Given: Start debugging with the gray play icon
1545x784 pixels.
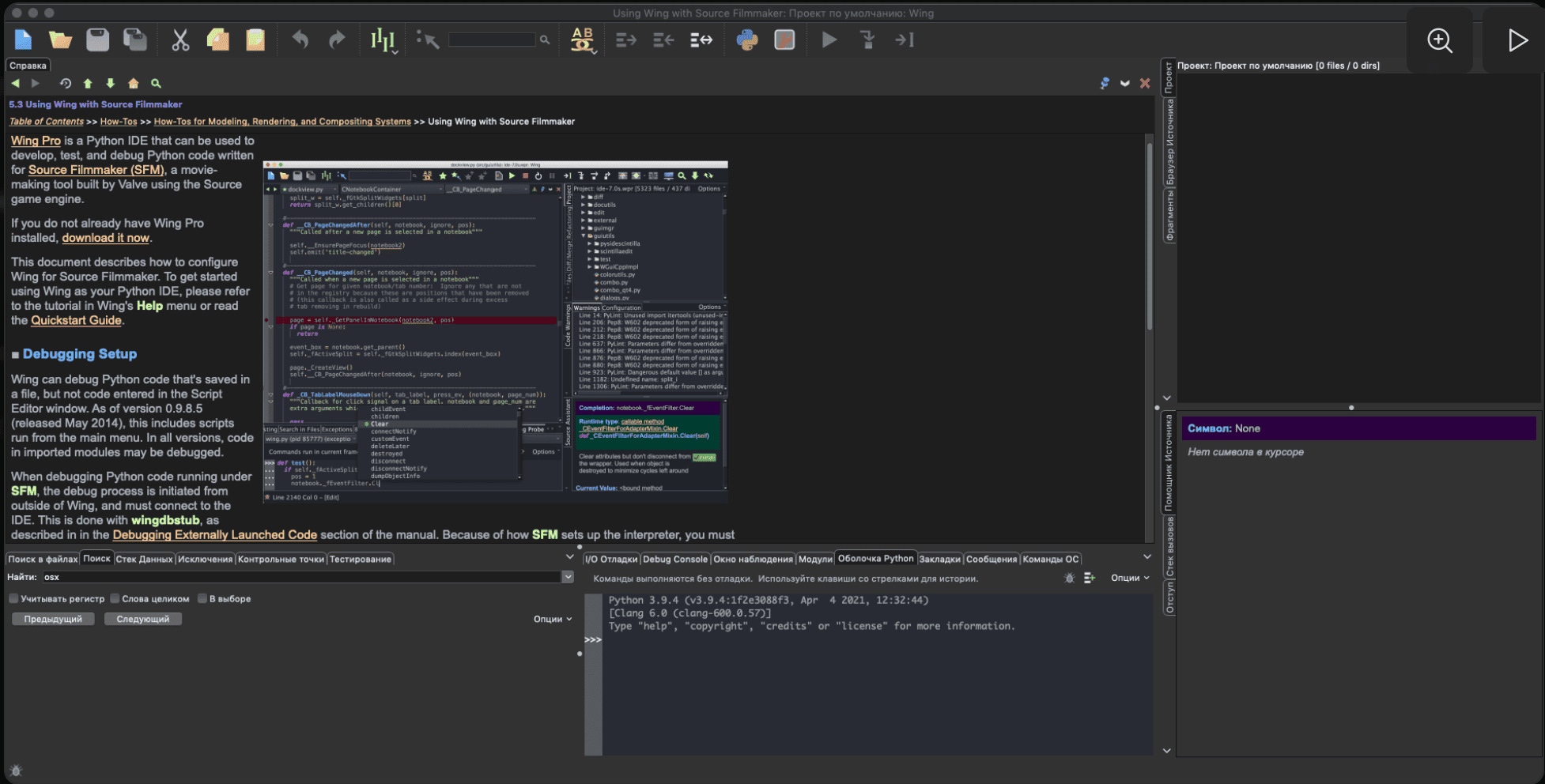Looking at the screenshot, I should pyautogui.click(x=829, y=40).
